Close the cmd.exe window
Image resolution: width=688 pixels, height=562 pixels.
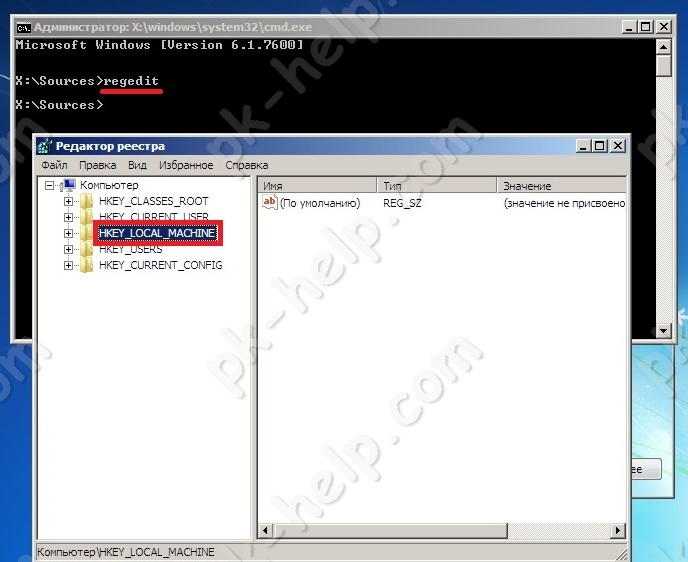click(664, 27)
